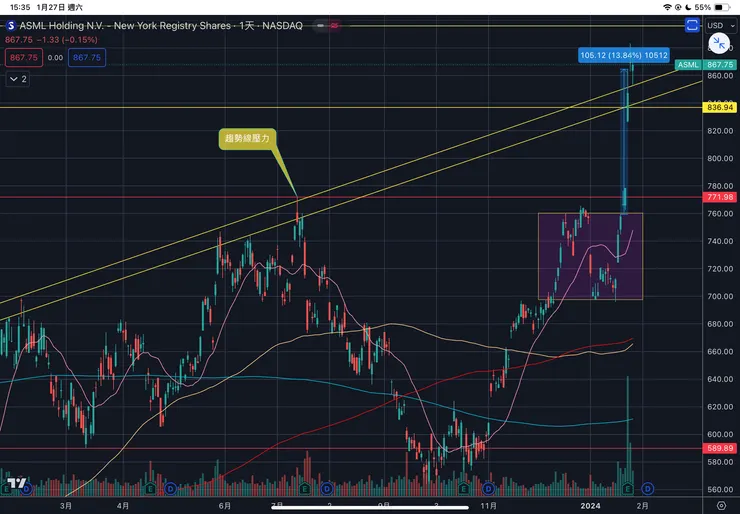
Task: Click the price change text −1.33 (−0.15%)
Action: [67, 40]
